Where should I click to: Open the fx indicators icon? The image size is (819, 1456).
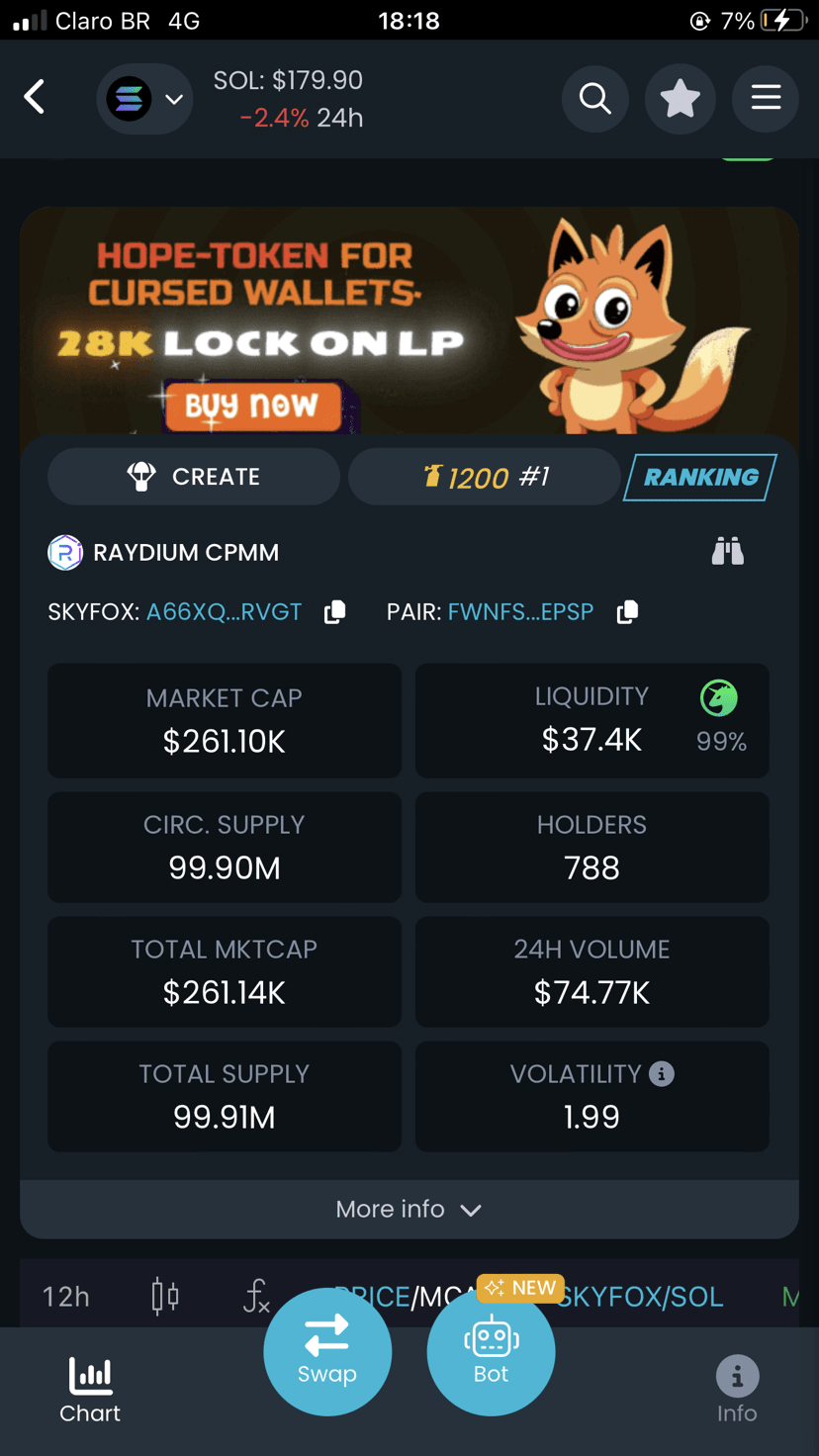(x=256, y=1296)
